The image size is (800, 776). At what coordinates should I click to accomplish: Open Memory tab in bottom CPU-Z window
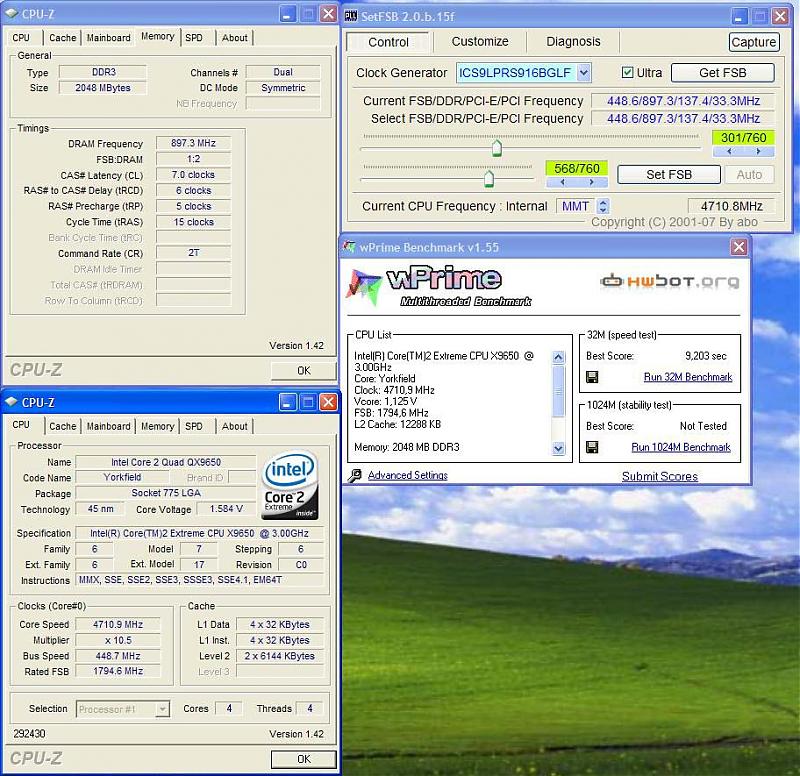(x=157, y=426)
